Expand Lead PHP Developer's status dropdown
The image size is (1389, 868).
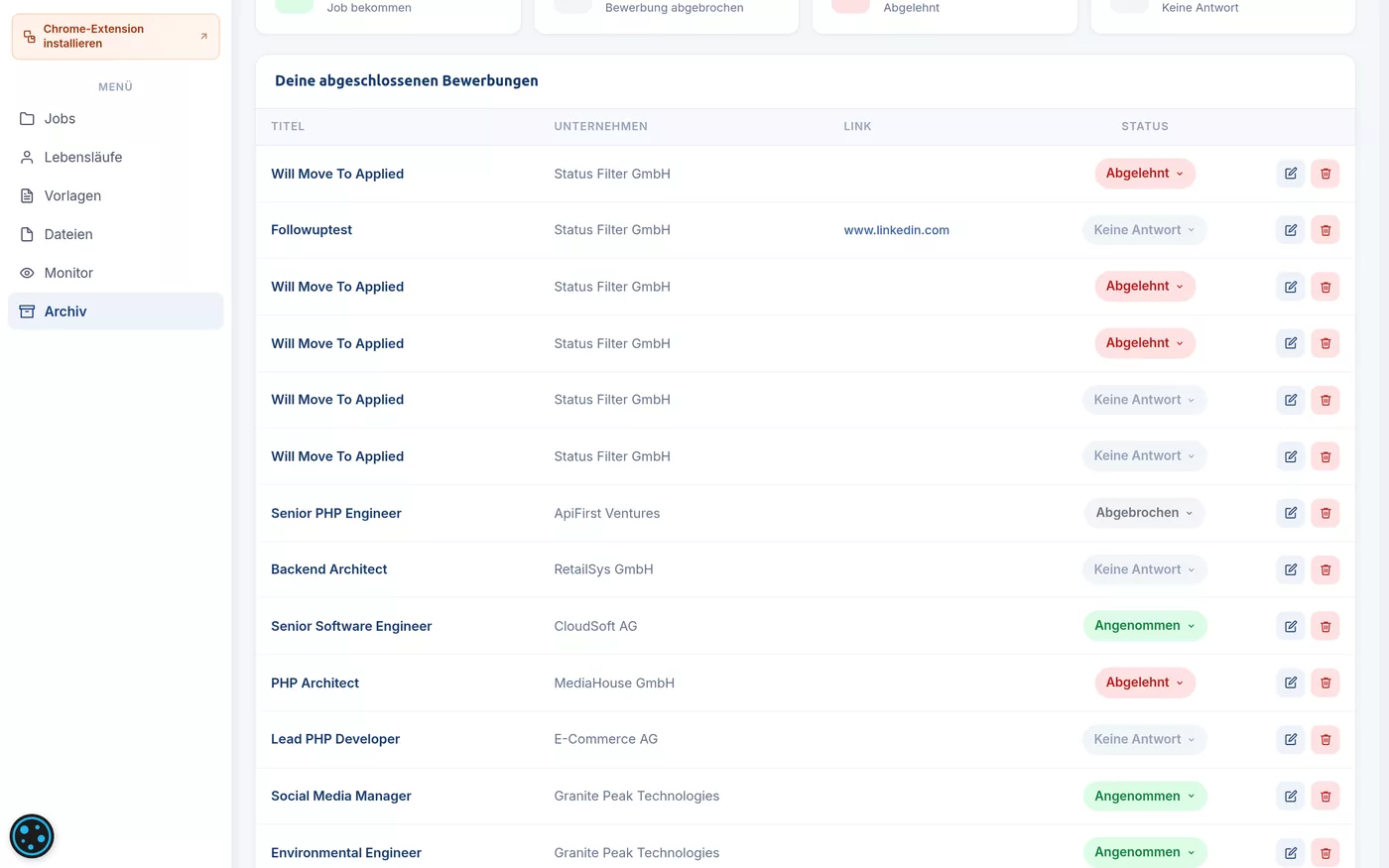click(x=1145, y=739)
